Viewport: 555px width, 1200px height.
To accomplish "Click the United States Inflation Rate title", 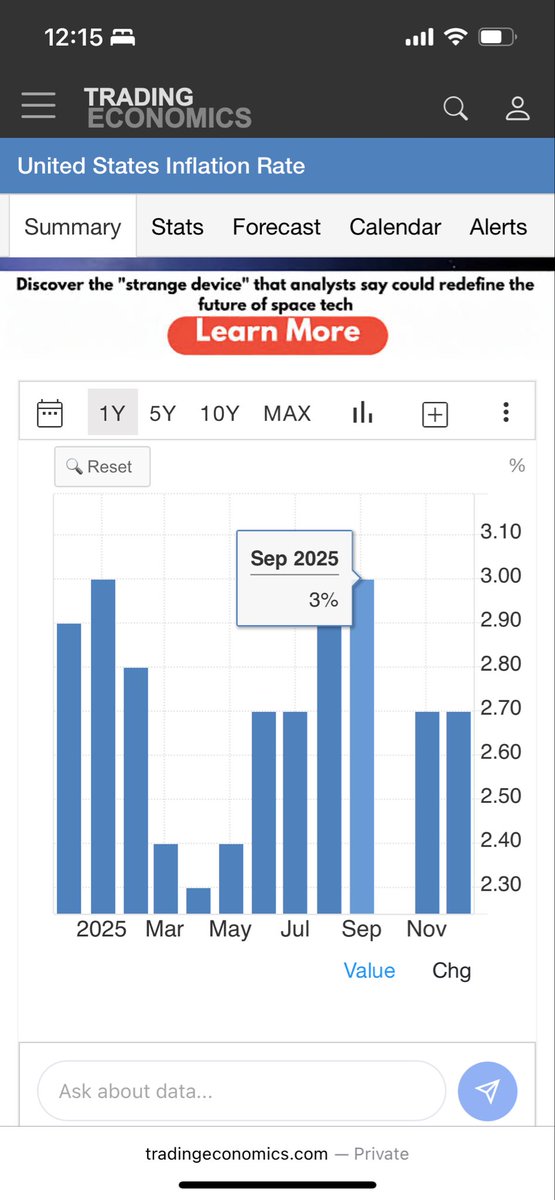I will 161,165.
